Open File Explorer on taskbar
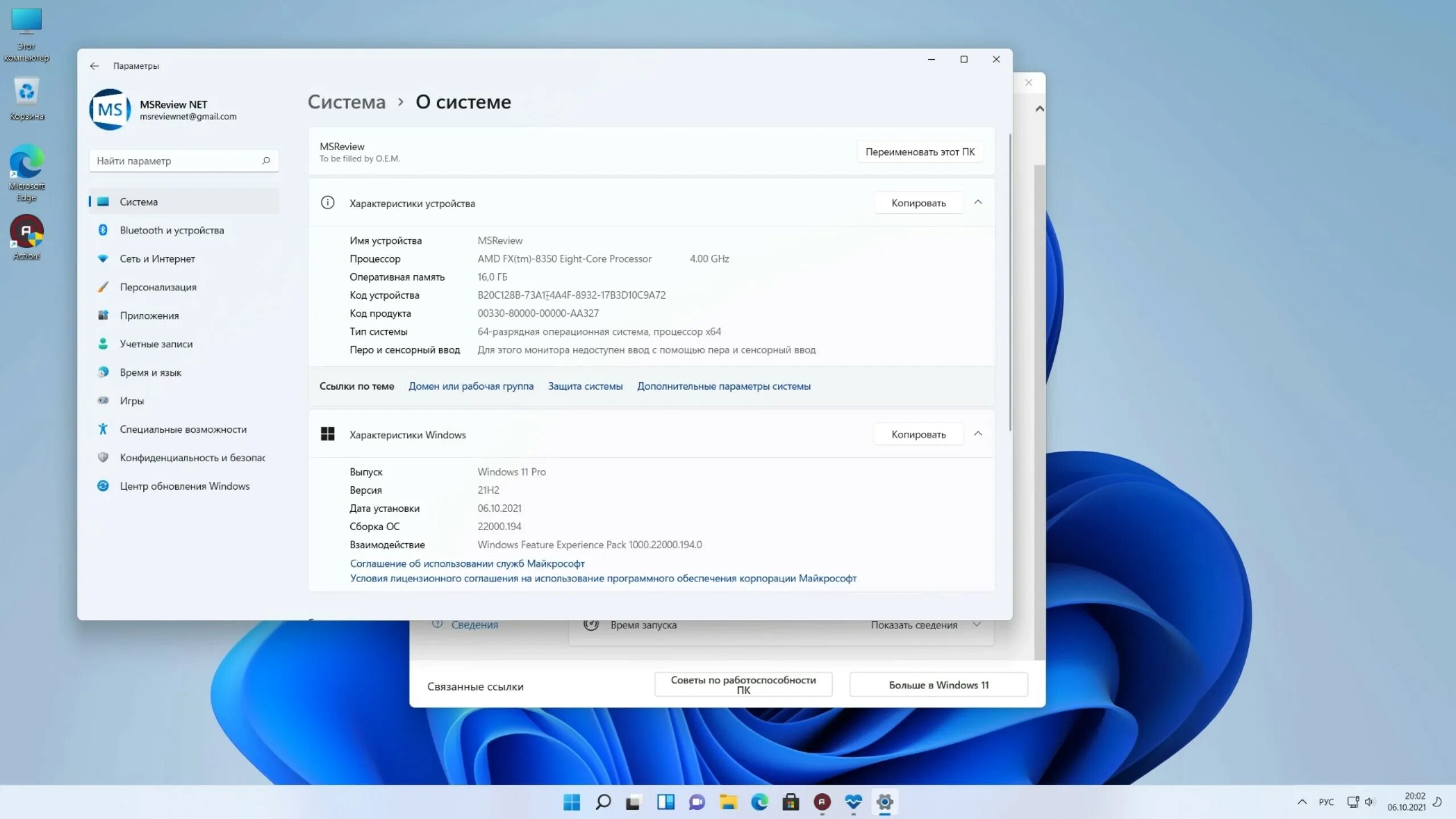The width and height of the screenshot is (1456, 819). [x=728, y=802]
